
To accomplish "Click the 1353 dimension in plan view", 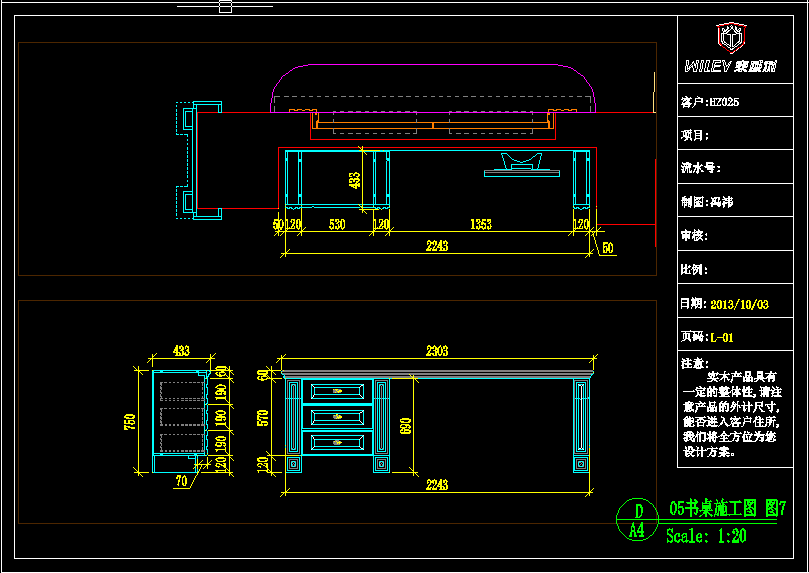I will [x=480, y=225].
